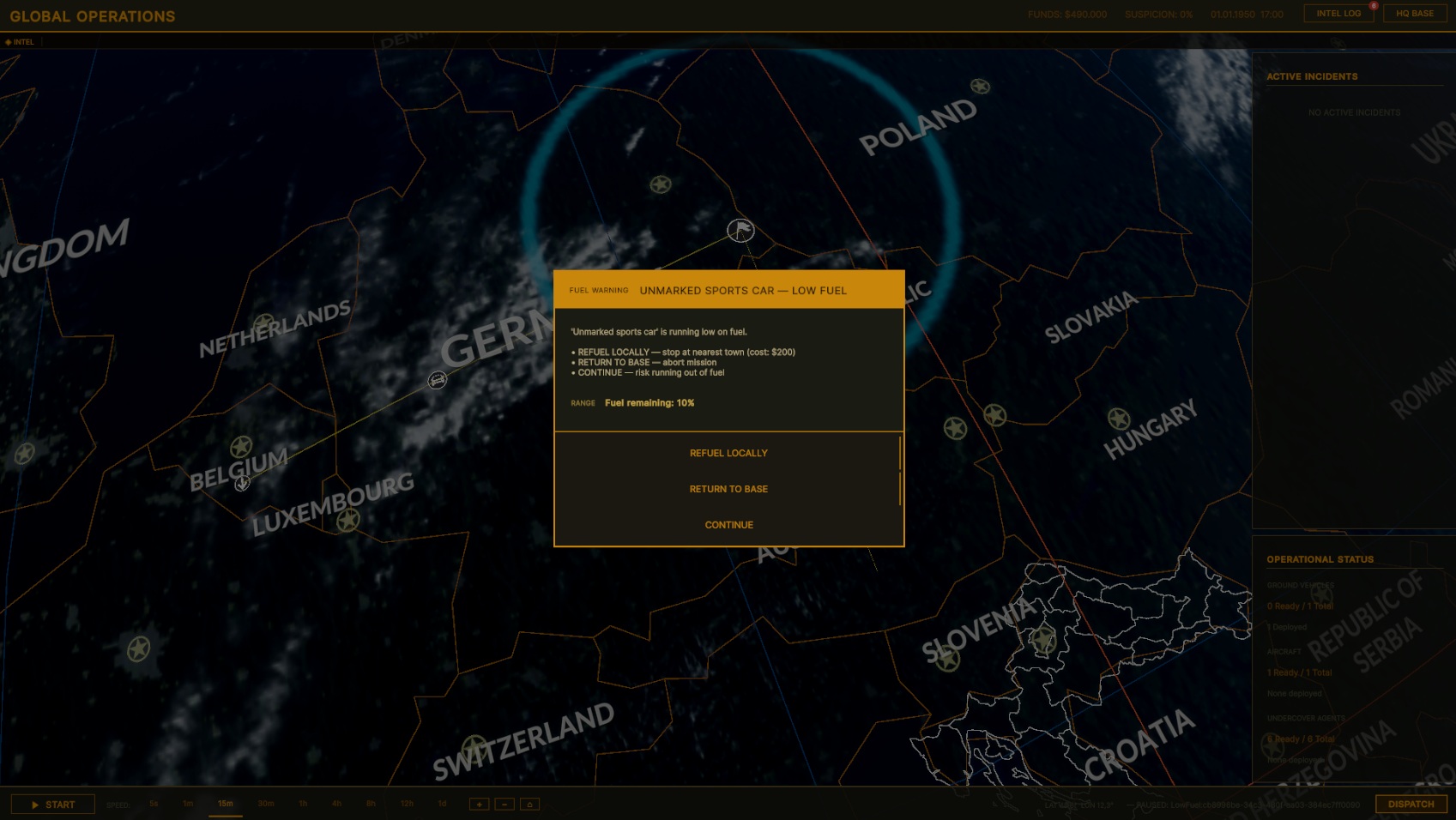Click the home view icon in the bottom bar
Screen dimensions: 1456x820
pos(529,804)
